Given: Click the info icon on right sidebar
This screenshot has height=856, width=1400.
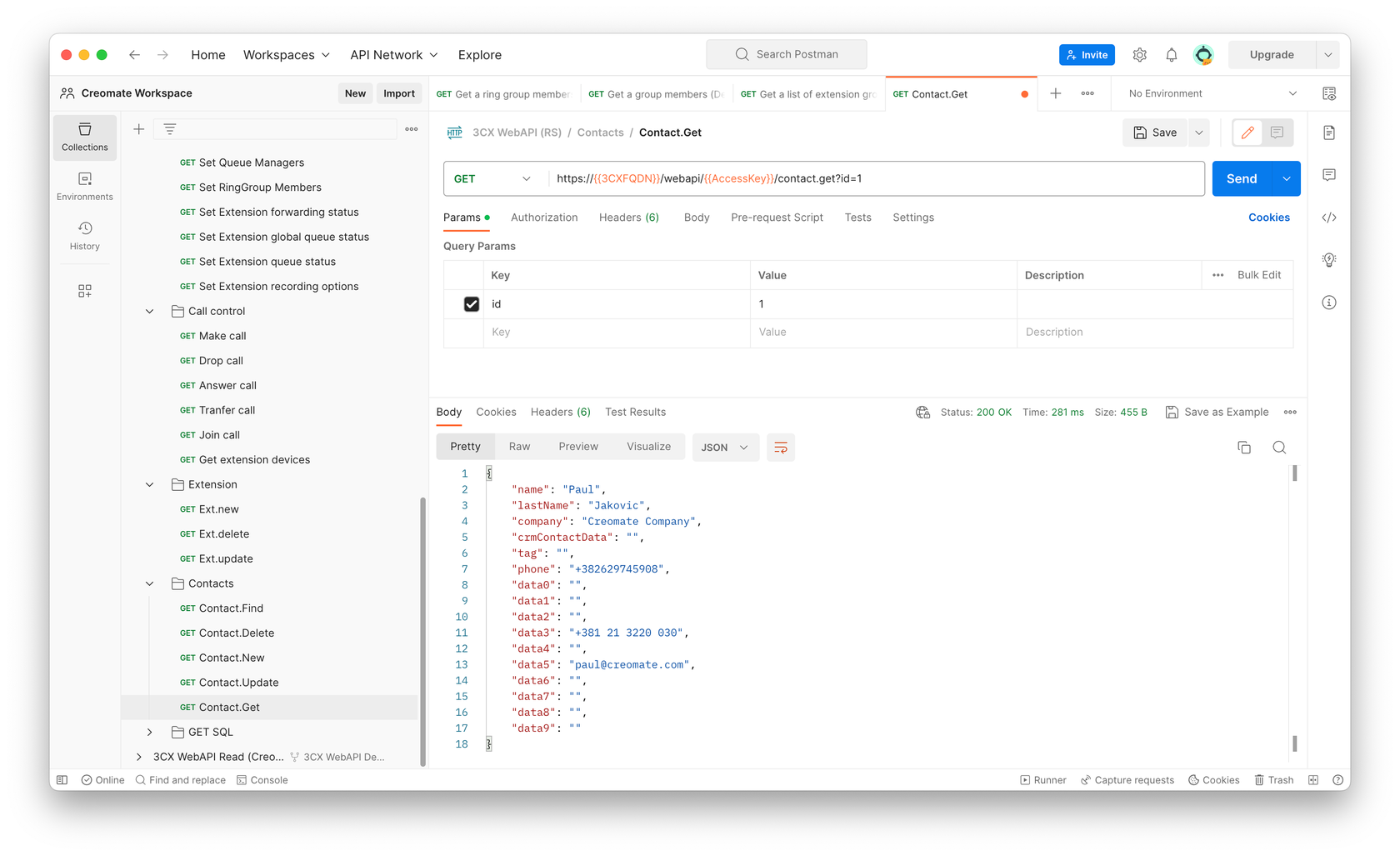Looking at the screenshot, I should (1329, 303).
